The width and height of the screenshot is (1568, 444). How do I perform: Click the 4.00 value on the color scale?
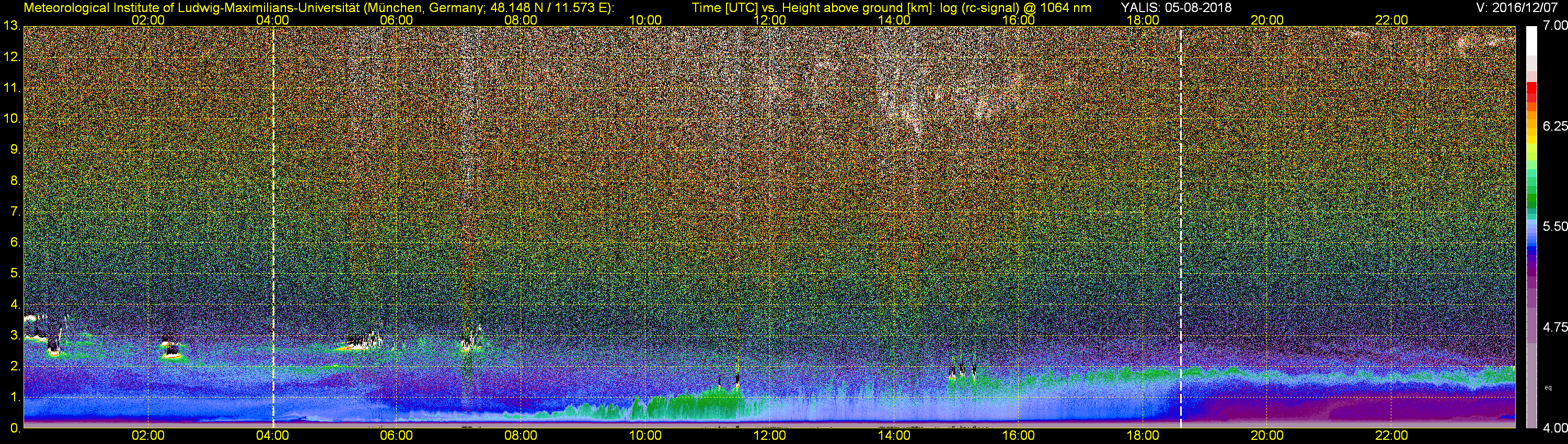tap(1555, 428)
